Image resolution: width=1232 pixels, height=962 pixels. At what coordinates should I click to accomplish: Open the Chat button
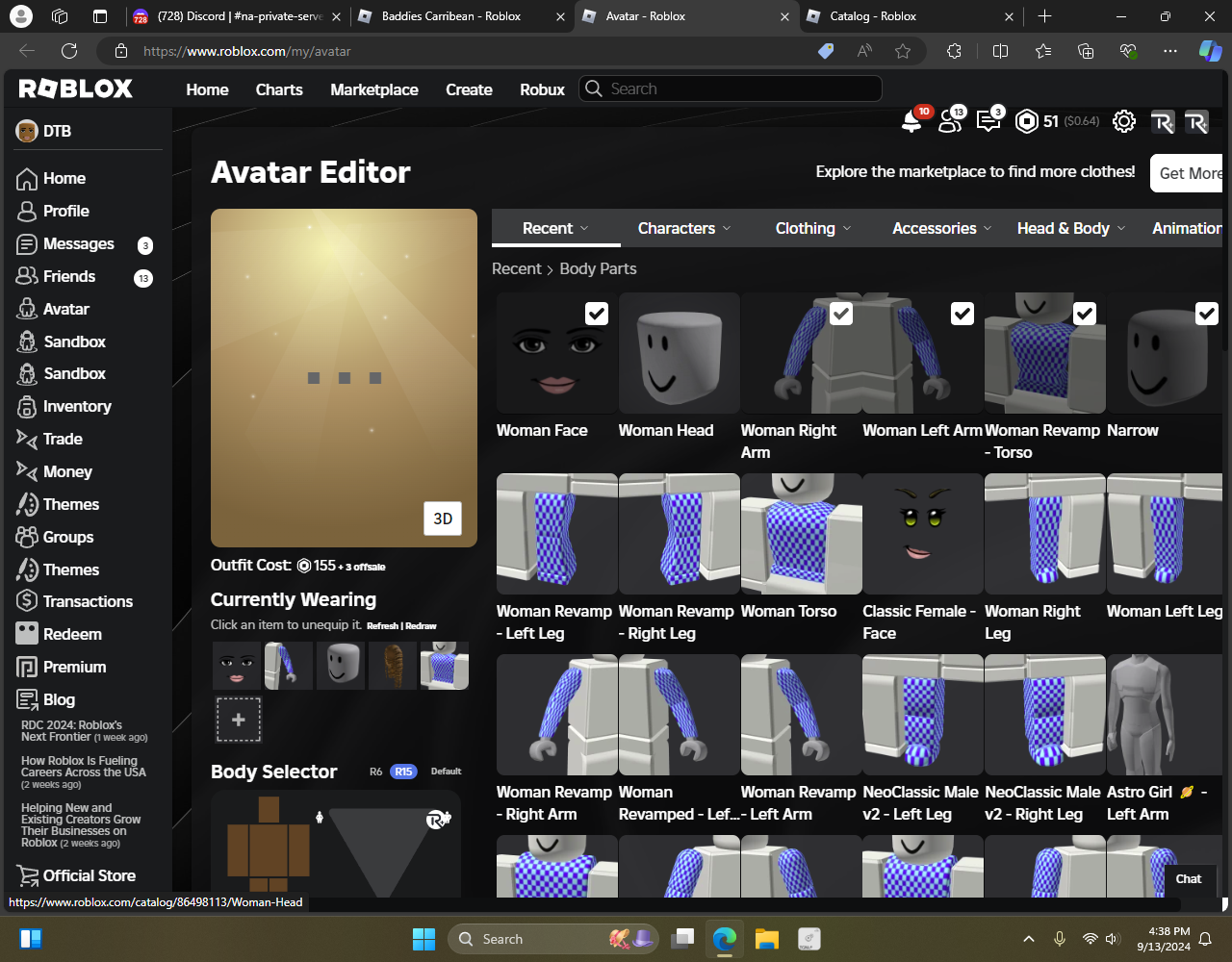1189,878
